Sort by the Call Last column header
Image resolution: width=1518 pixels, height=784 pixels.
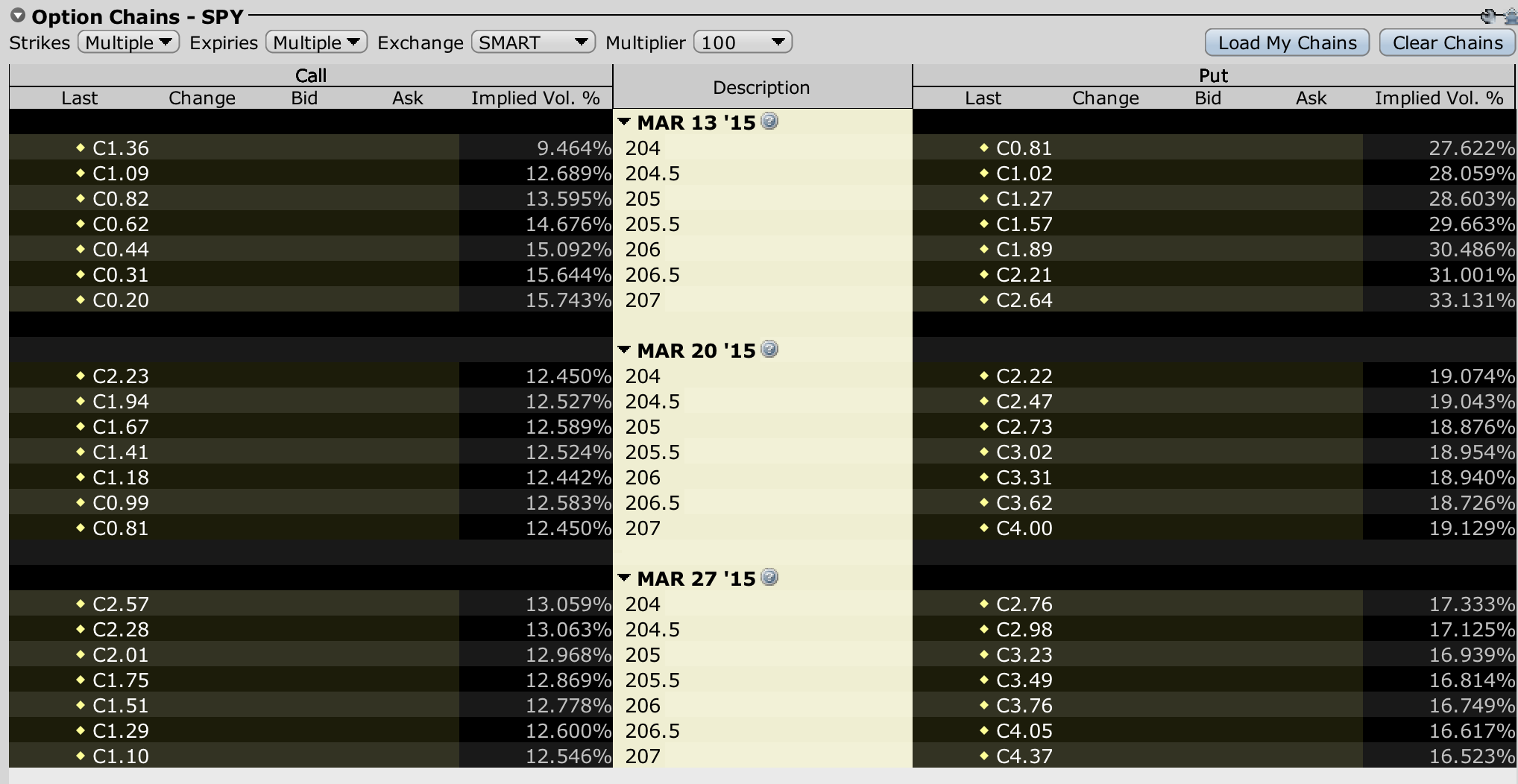[x=80, y=98]
